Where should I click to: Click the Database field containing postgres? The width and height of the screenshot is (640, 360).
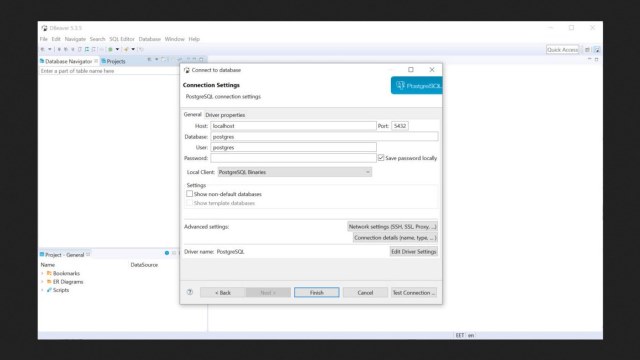(324, 137)
